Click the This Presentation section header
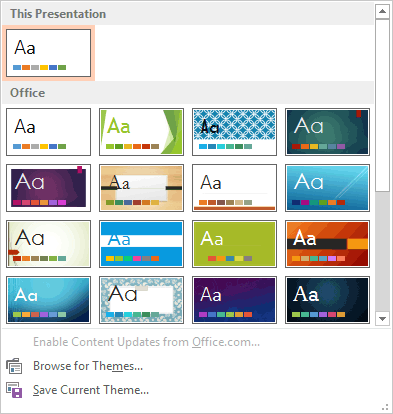 click(x=188, y=14)
